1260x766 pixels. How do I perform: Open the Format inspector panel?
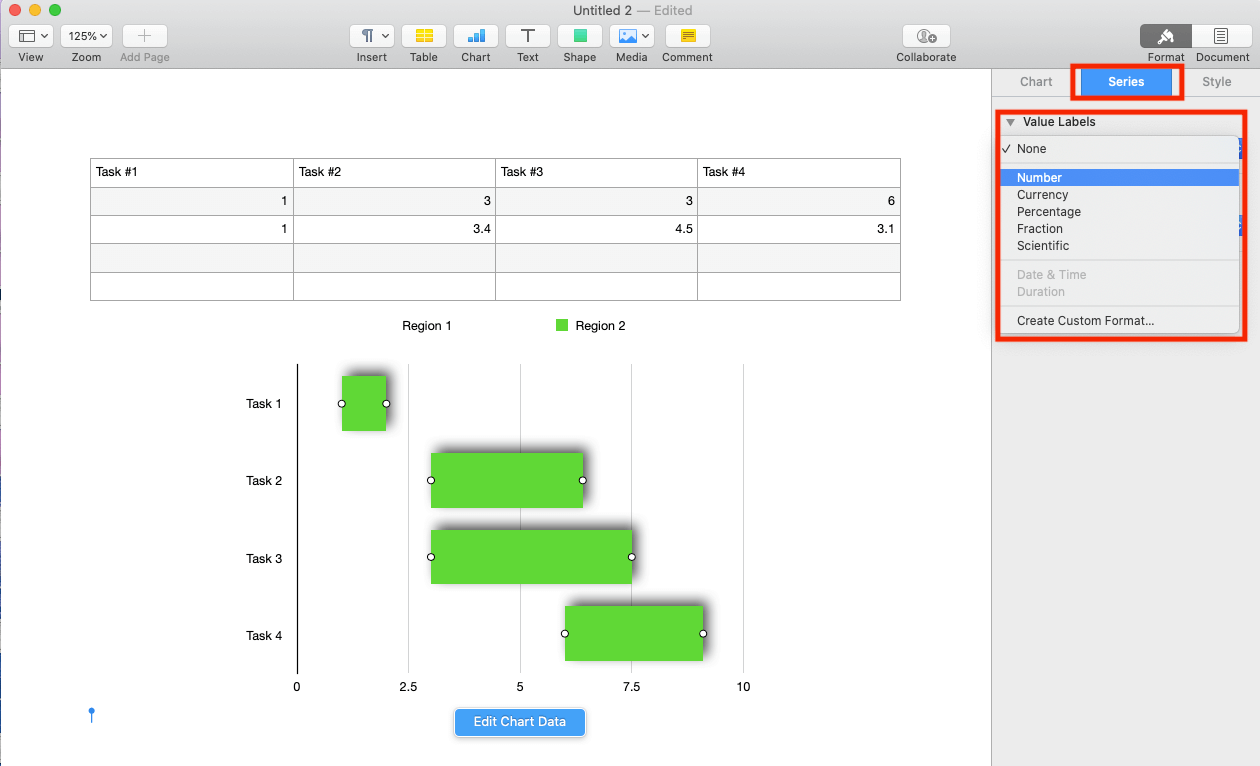pyautogui.click(x=1165, y=36)
